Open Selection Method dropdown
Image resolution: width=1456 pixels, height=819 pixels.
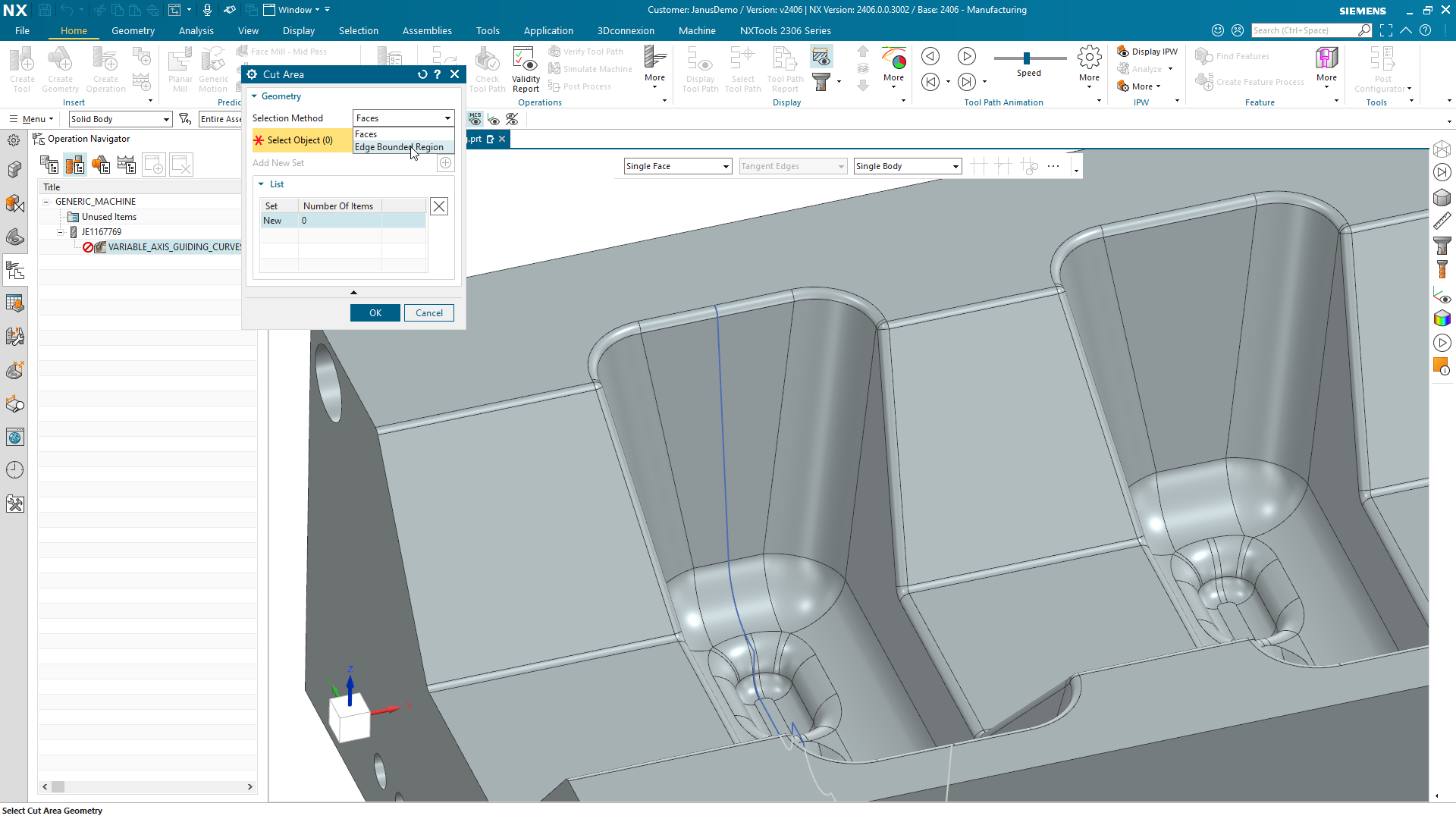(403, 118)
